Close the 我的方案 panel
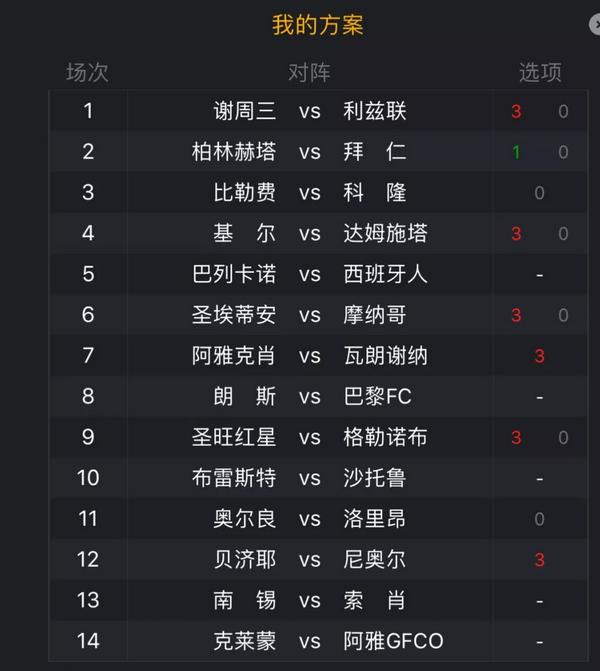The height and width of the screenshot is (671, 600). coord(595,24)
